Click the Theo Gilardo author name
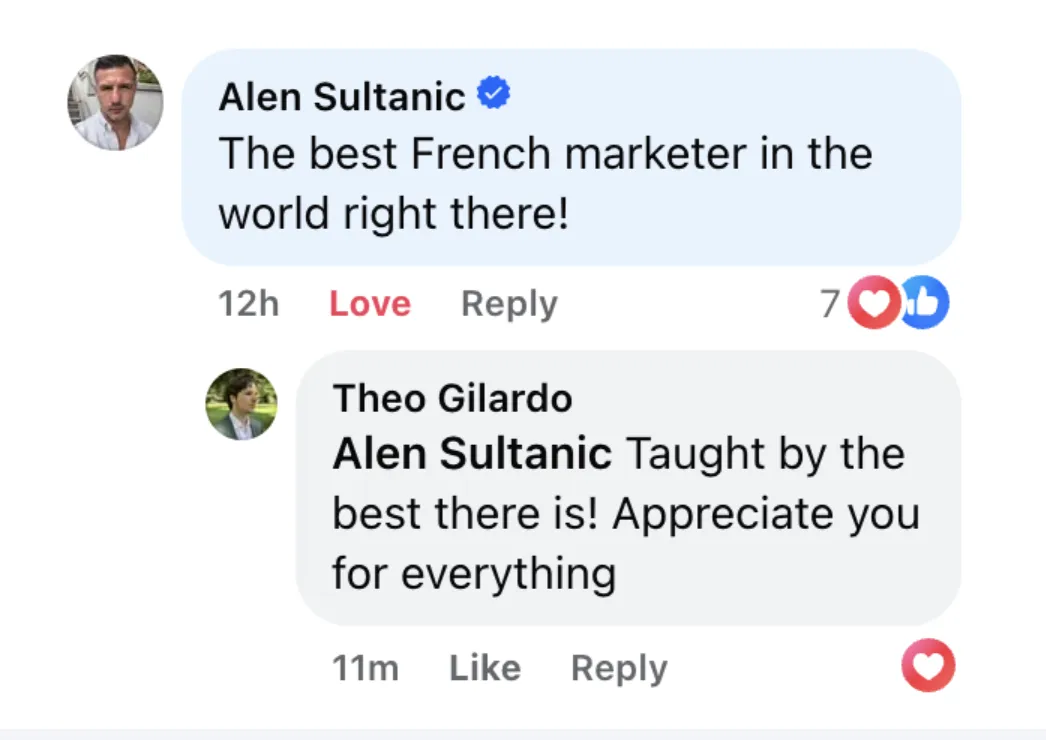The height and width of the screenshot is (740, 1046). point(452,398)
